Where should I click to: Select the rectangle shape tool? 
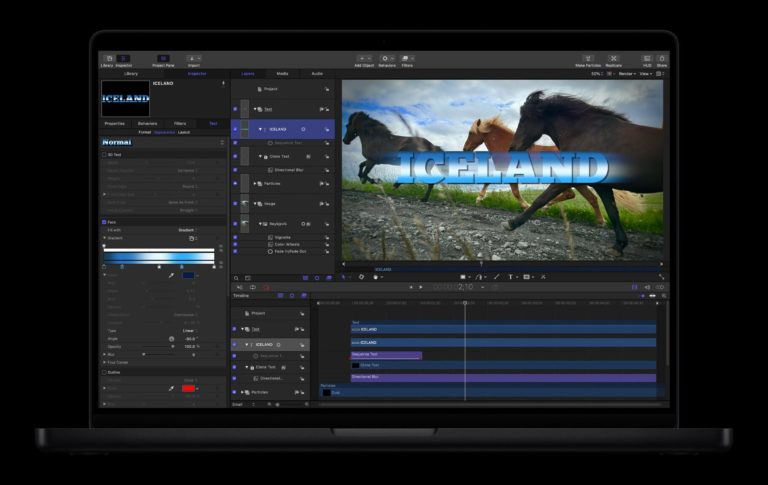(463, 277)
